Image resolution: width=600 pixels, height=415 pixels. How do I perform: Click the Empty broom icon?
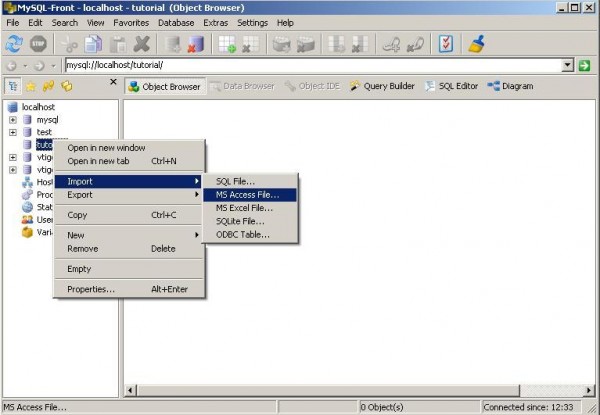click(476, 44)
